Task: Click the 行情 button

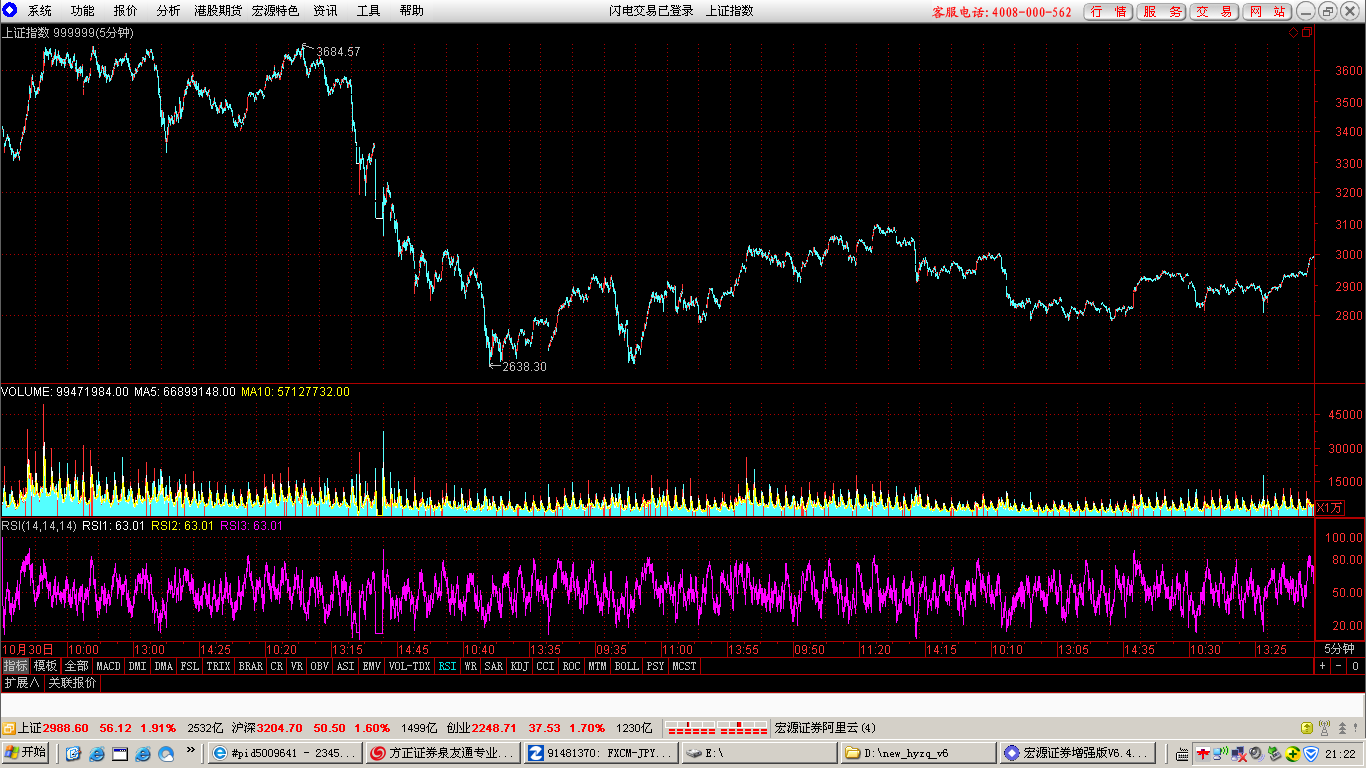Action: (1108, 12)
